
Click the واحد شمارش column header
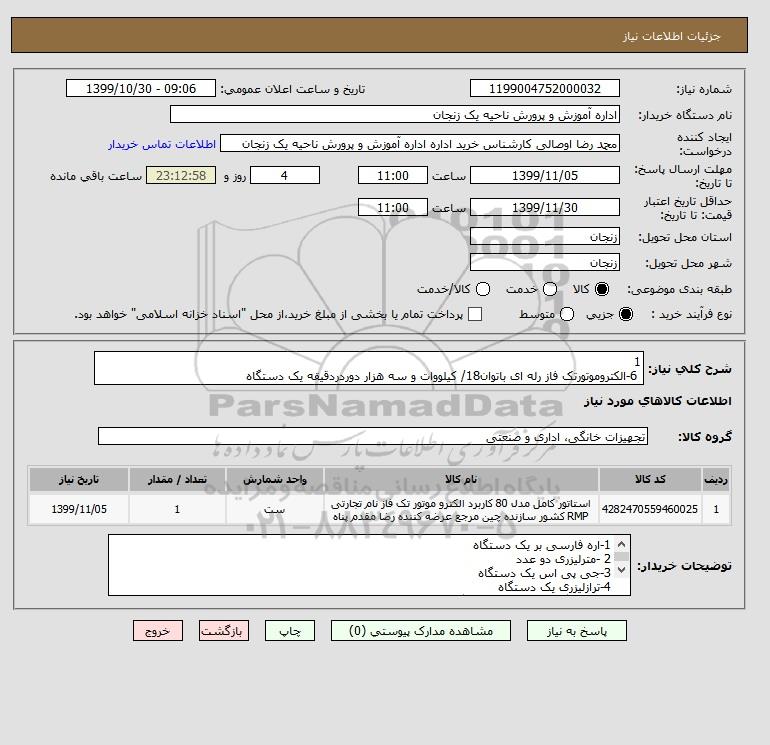point(275,479)
